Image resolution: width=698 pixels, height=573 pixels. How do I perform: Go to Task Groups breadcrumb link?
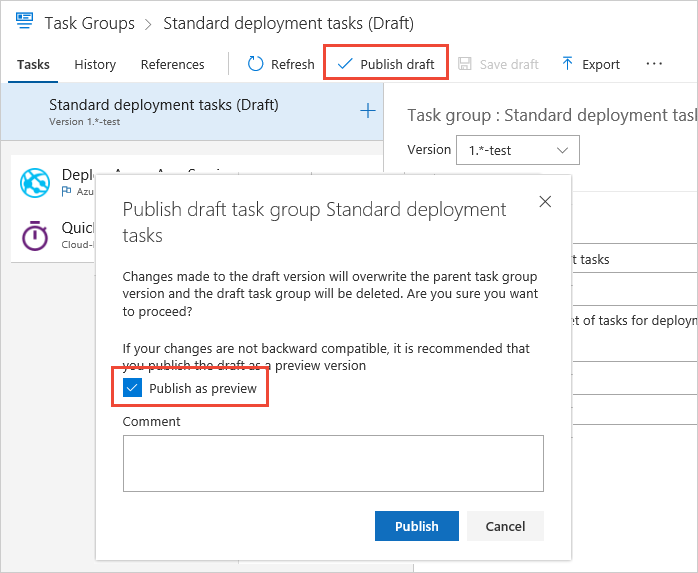pyautogui.click(x=89, y=22)
